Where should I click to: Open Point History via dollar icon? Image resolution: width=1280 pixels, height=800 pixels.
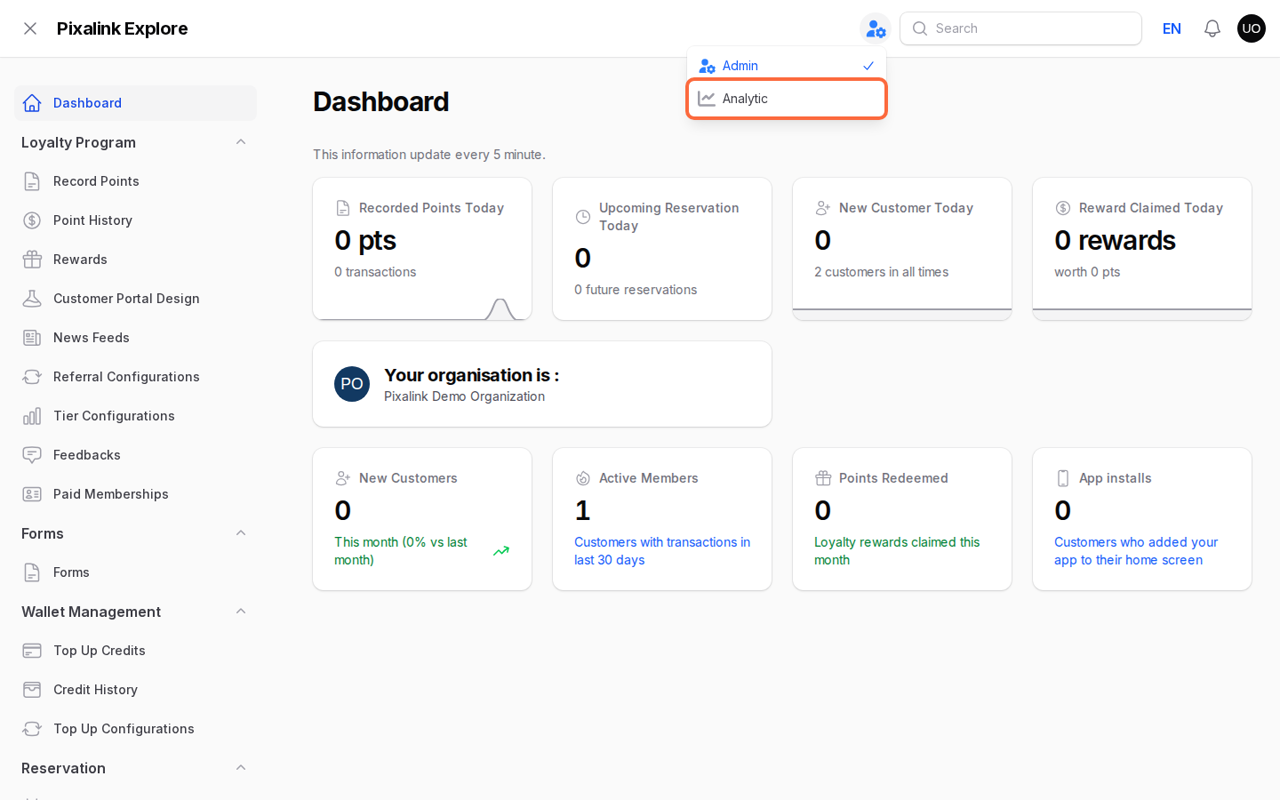tap(32, 220)
